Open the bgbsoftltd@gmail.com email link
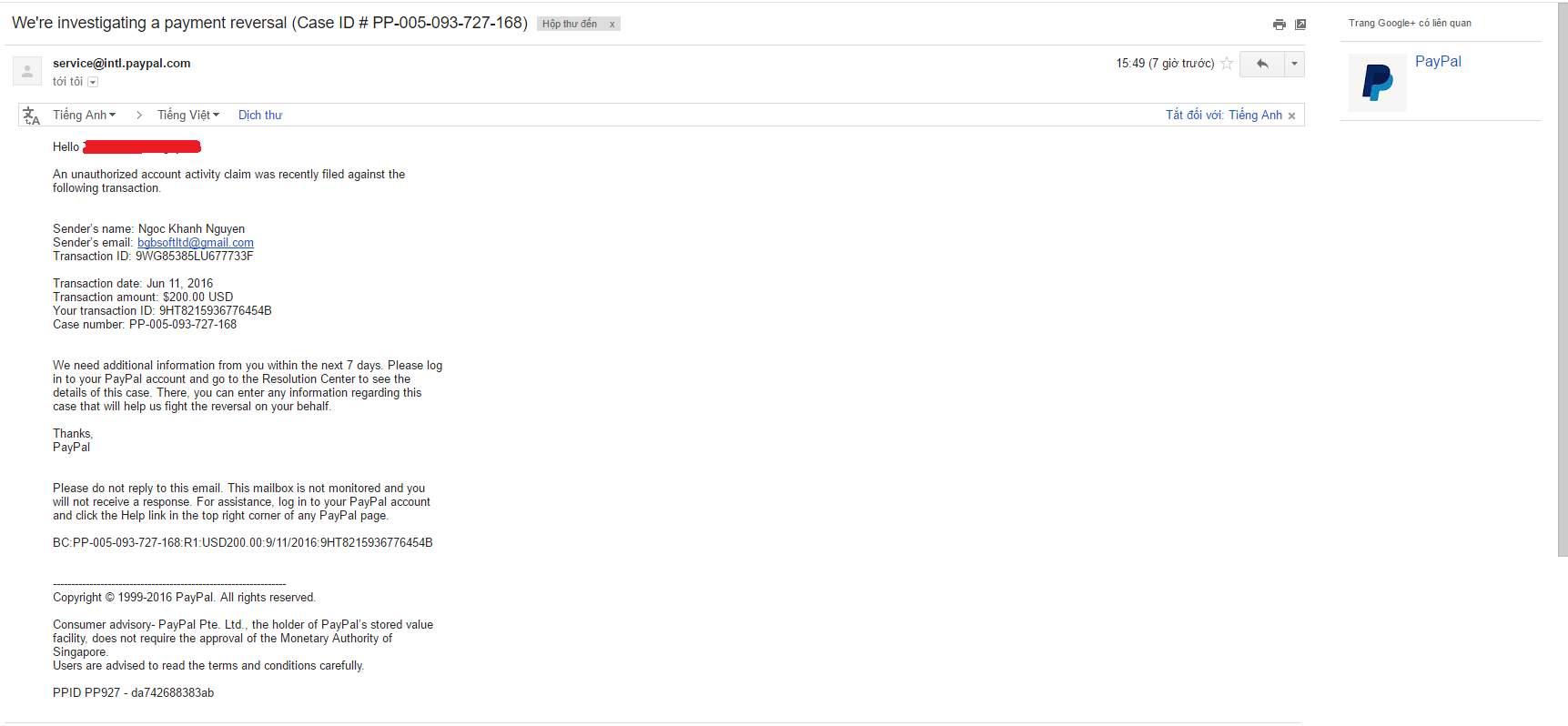The image size is (1568, 726). pos(196,243)
